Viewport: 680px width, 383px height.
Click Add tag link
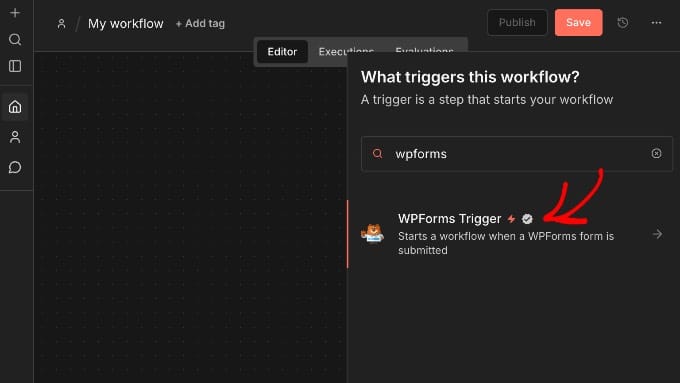point(200,23)
